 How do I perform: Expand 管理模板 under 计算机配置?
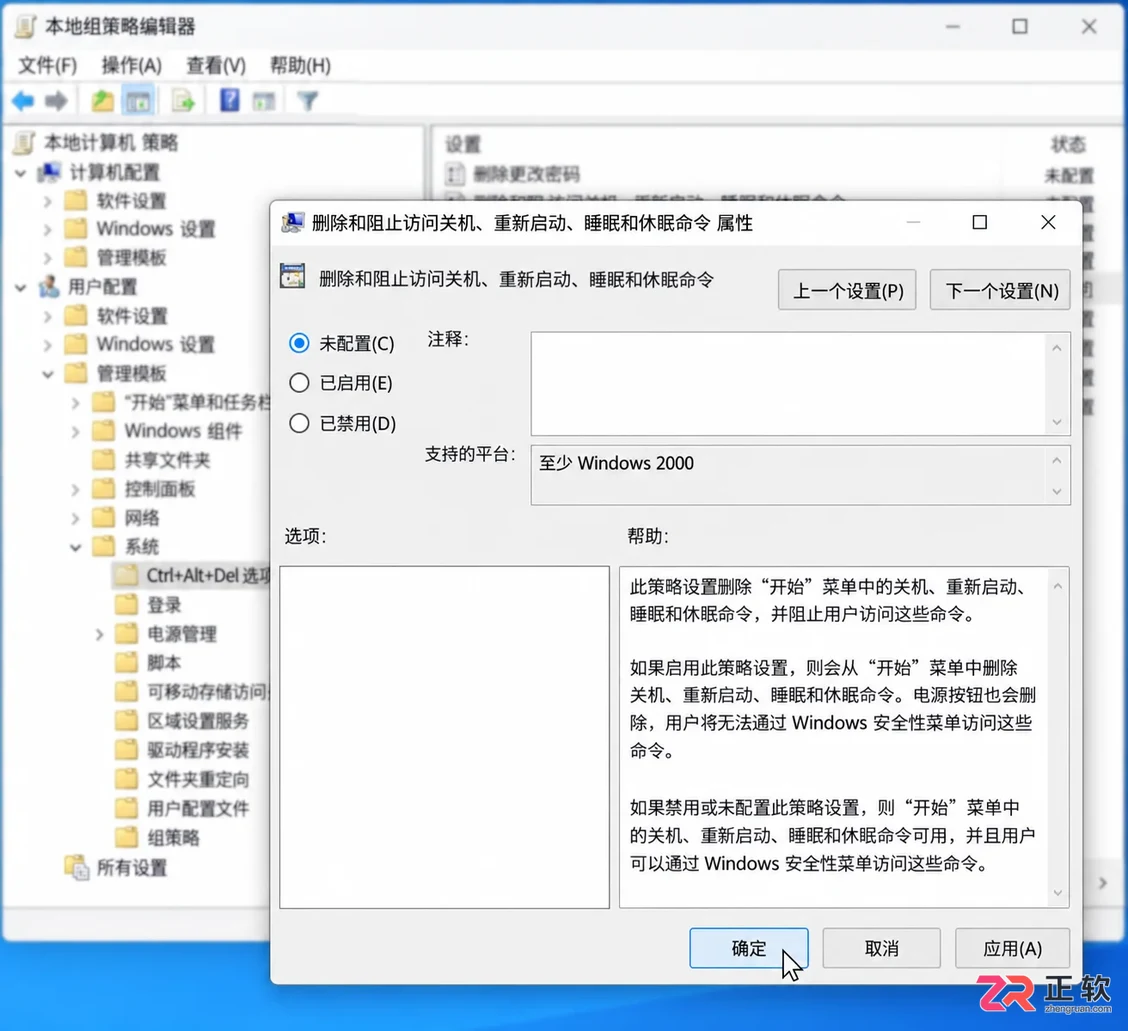pos(47,258)
